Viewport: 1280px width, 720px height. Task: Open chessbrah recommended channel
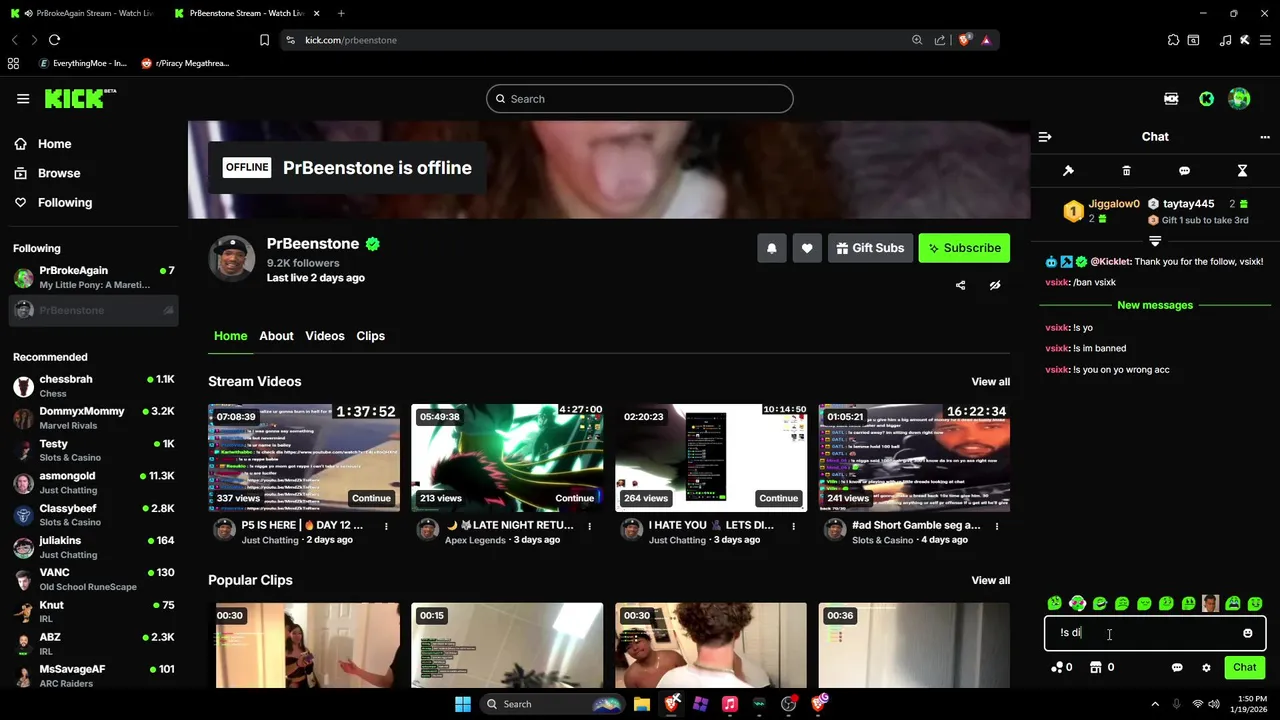tap(93, 386)
